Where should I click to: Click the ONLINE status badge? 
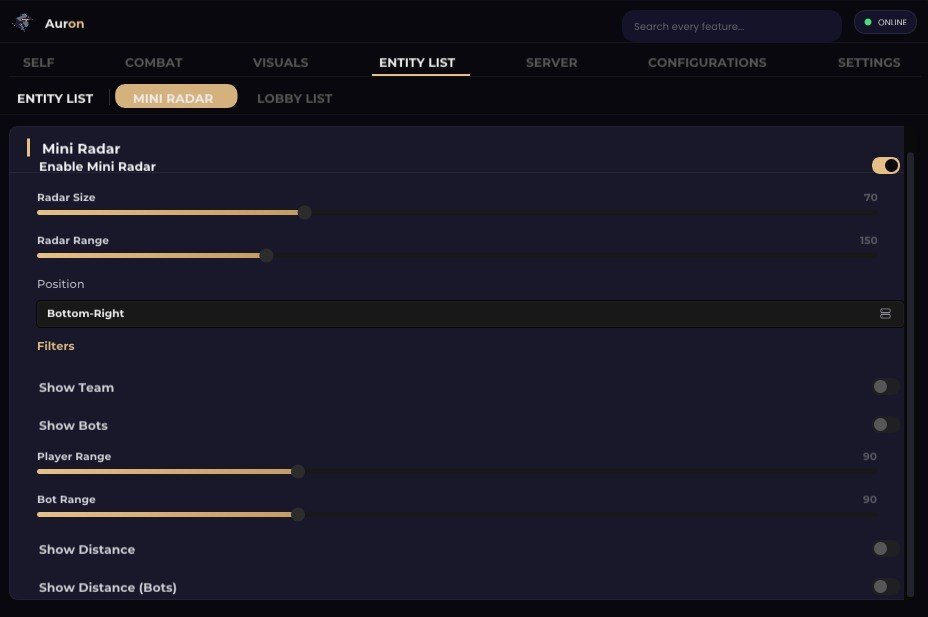coord(885,22)
